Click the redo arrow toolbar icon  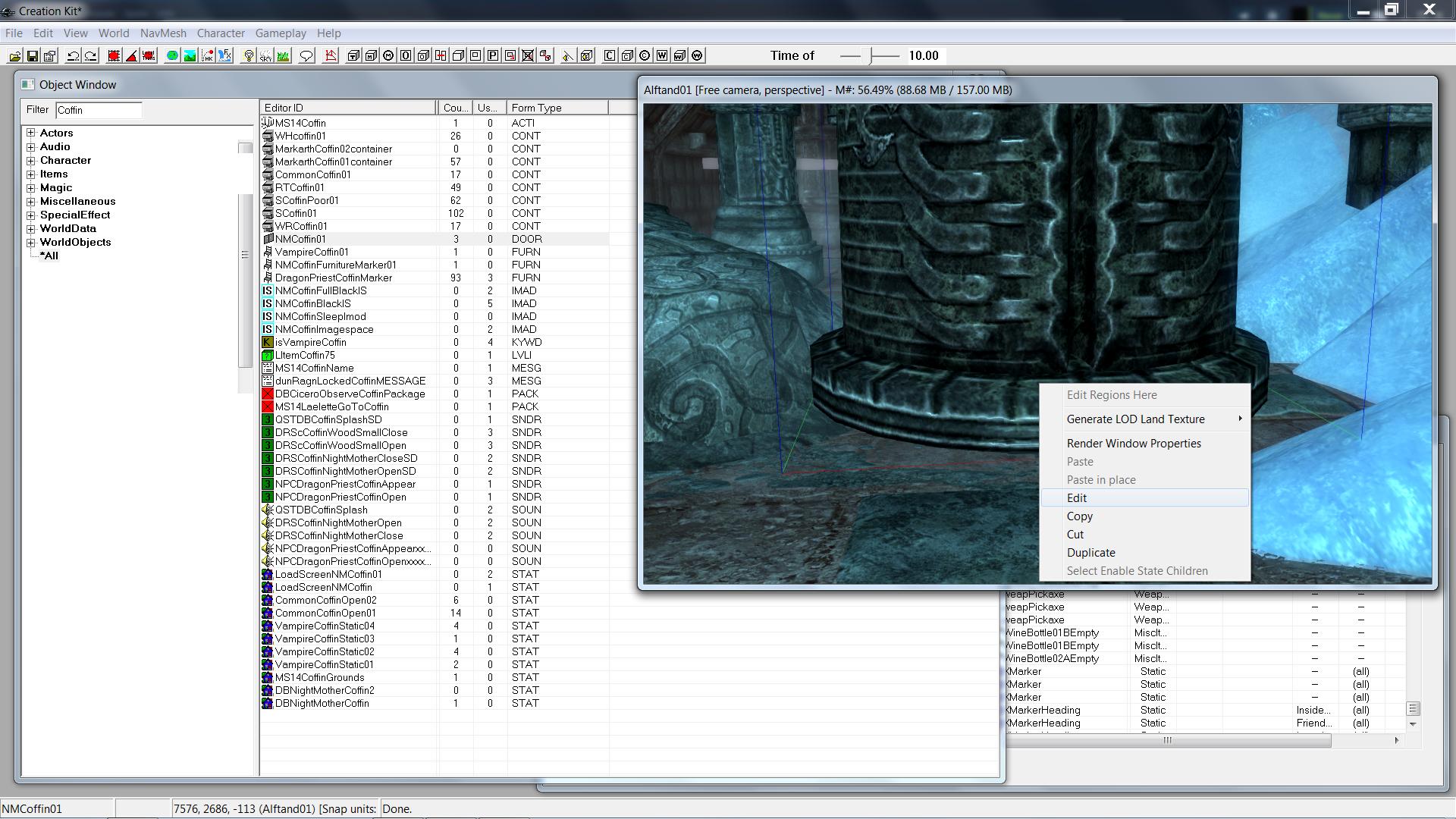point(91,56)
